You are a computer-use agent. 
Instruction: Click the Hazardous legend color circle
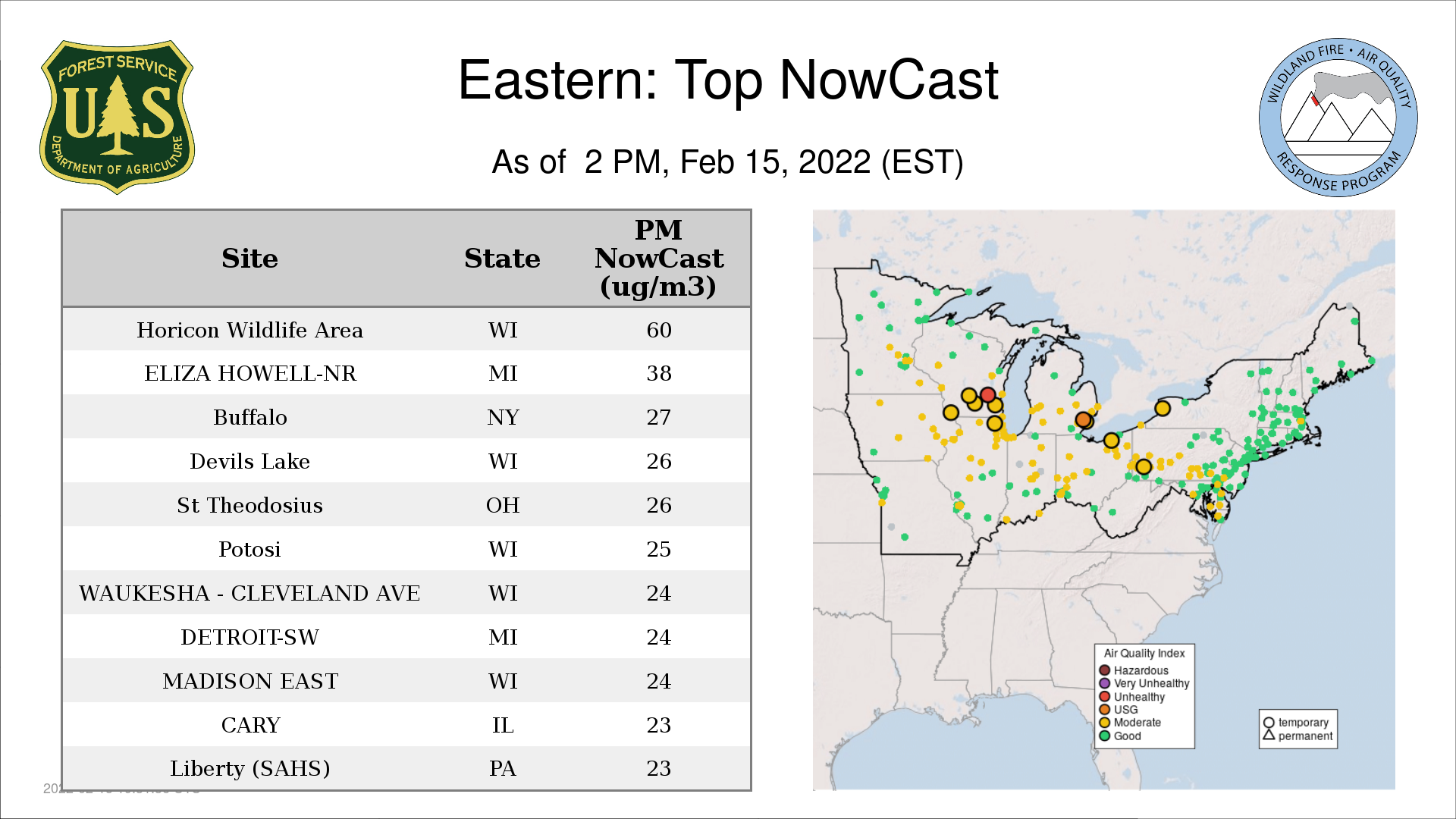point(1105,670)
